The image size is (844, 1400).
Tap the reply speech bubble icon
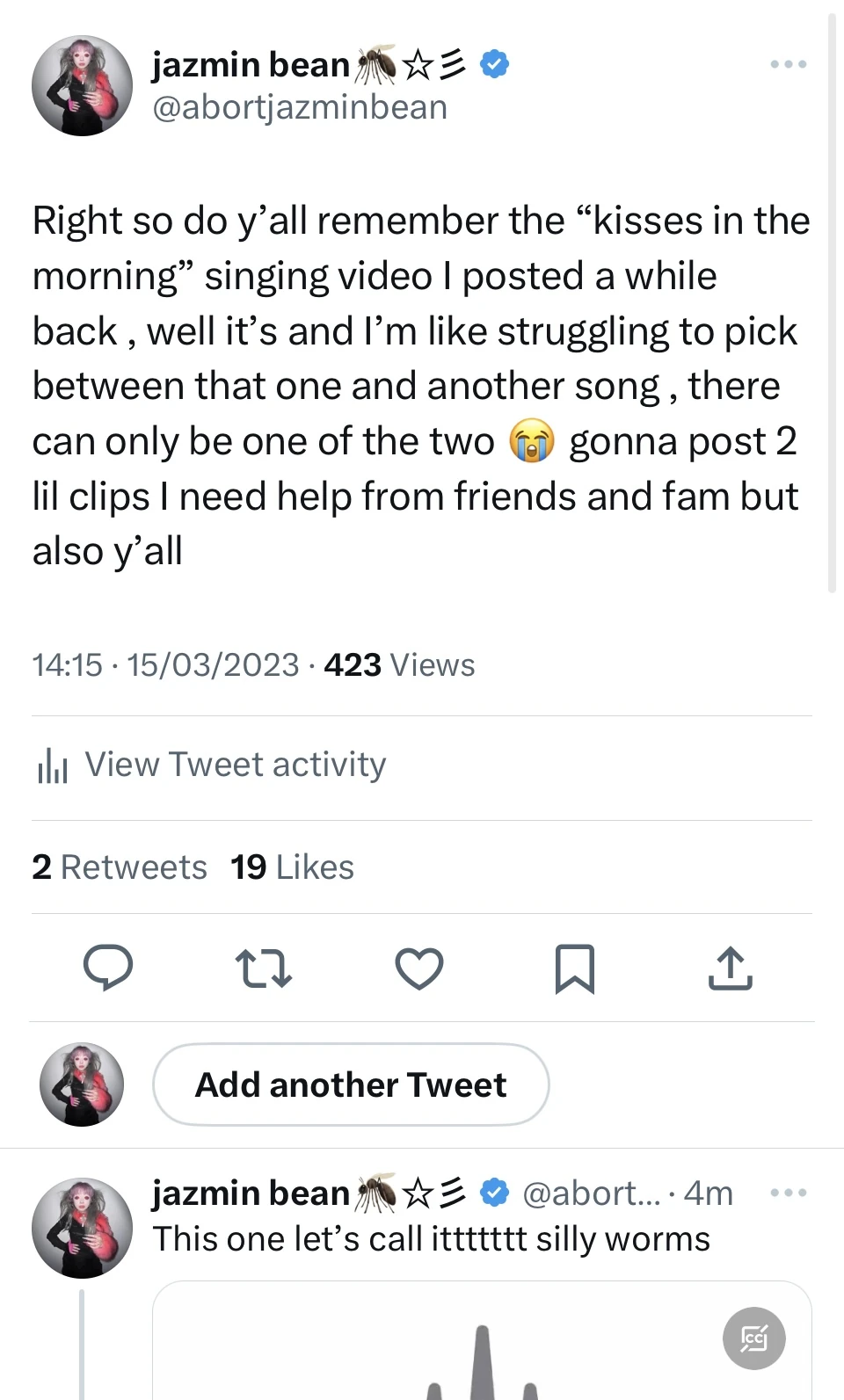tap(108, 968)
